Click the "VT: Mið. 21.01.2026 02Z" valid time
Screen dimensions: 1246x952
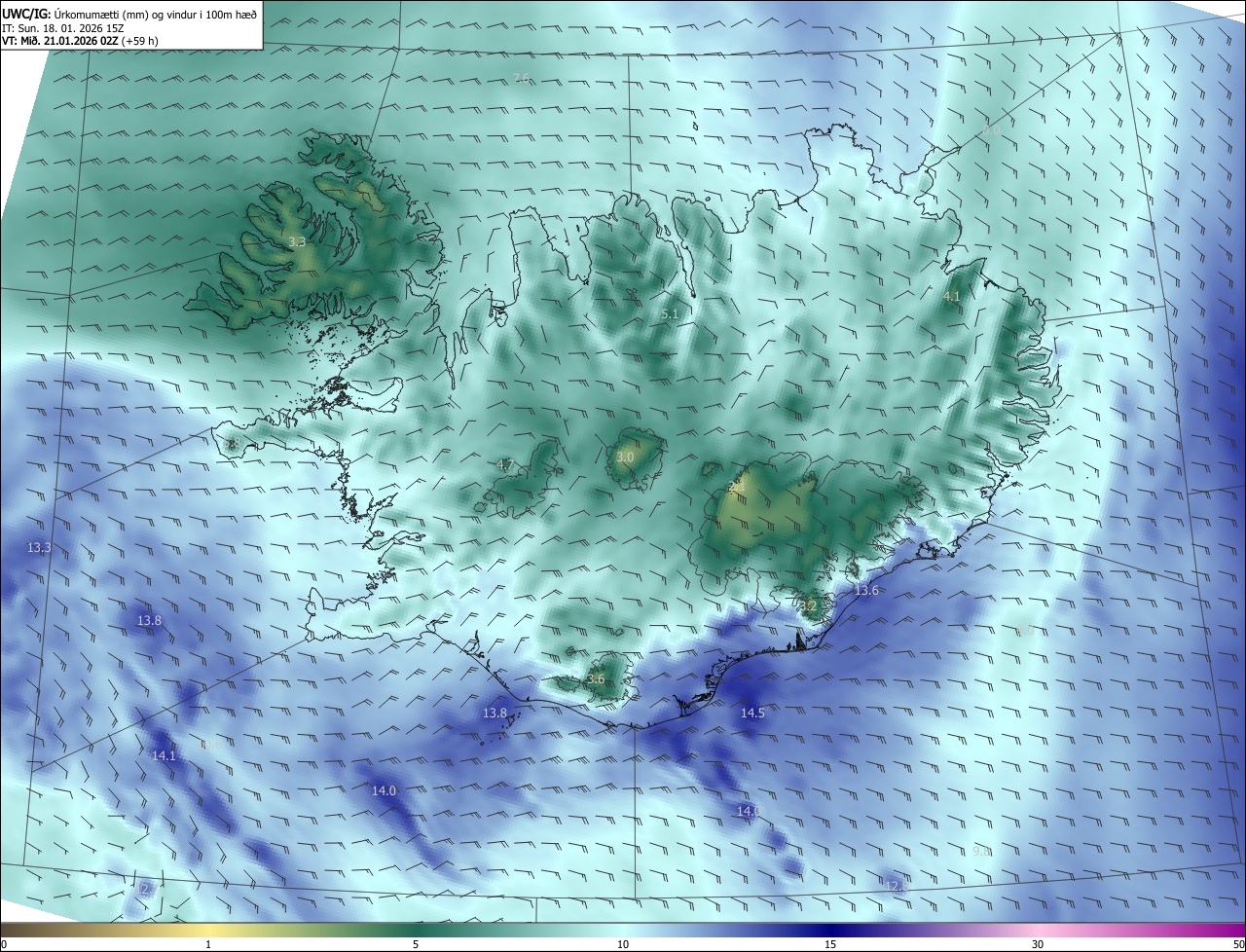click(60, 41)
